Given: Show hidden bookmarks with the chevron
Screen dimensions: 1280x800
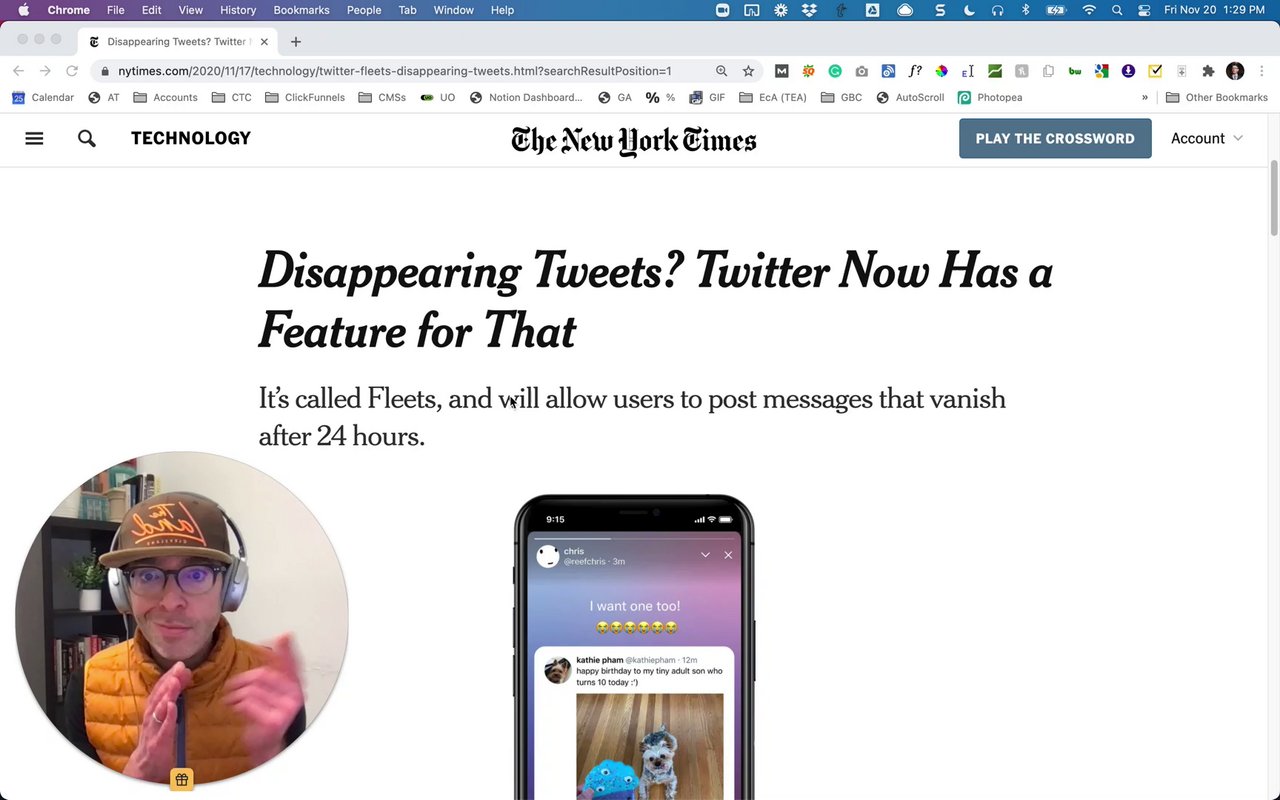Looking at the screenshot, I should point(1145,97).
